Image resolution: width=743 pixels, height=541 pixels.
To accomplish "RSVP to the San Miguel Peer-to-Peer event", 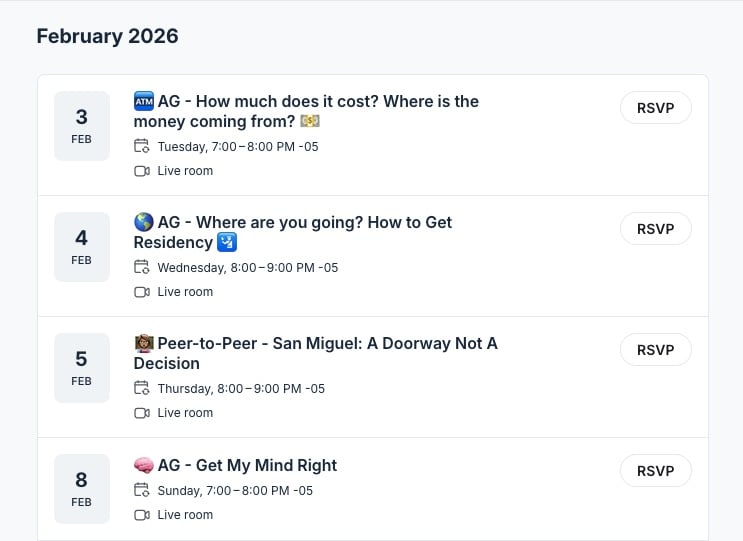I will [655, 350].
